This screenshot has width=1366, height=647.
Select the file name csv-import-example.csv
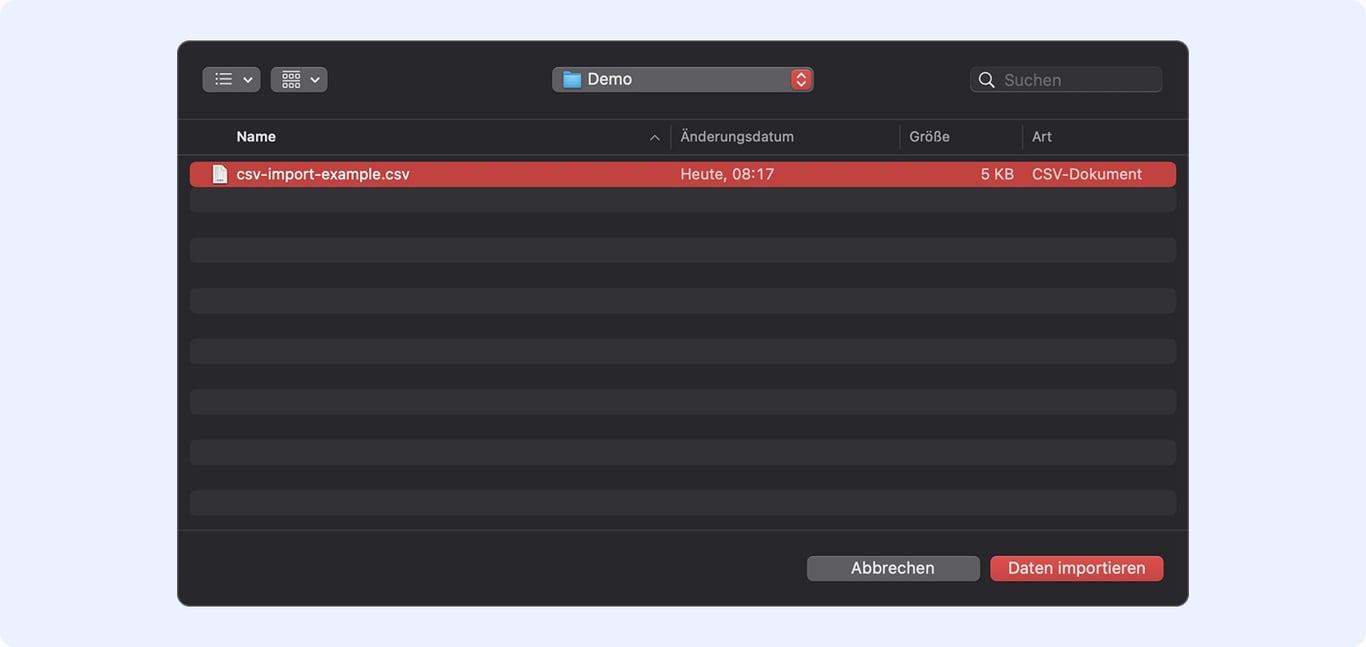pos(323,174)
